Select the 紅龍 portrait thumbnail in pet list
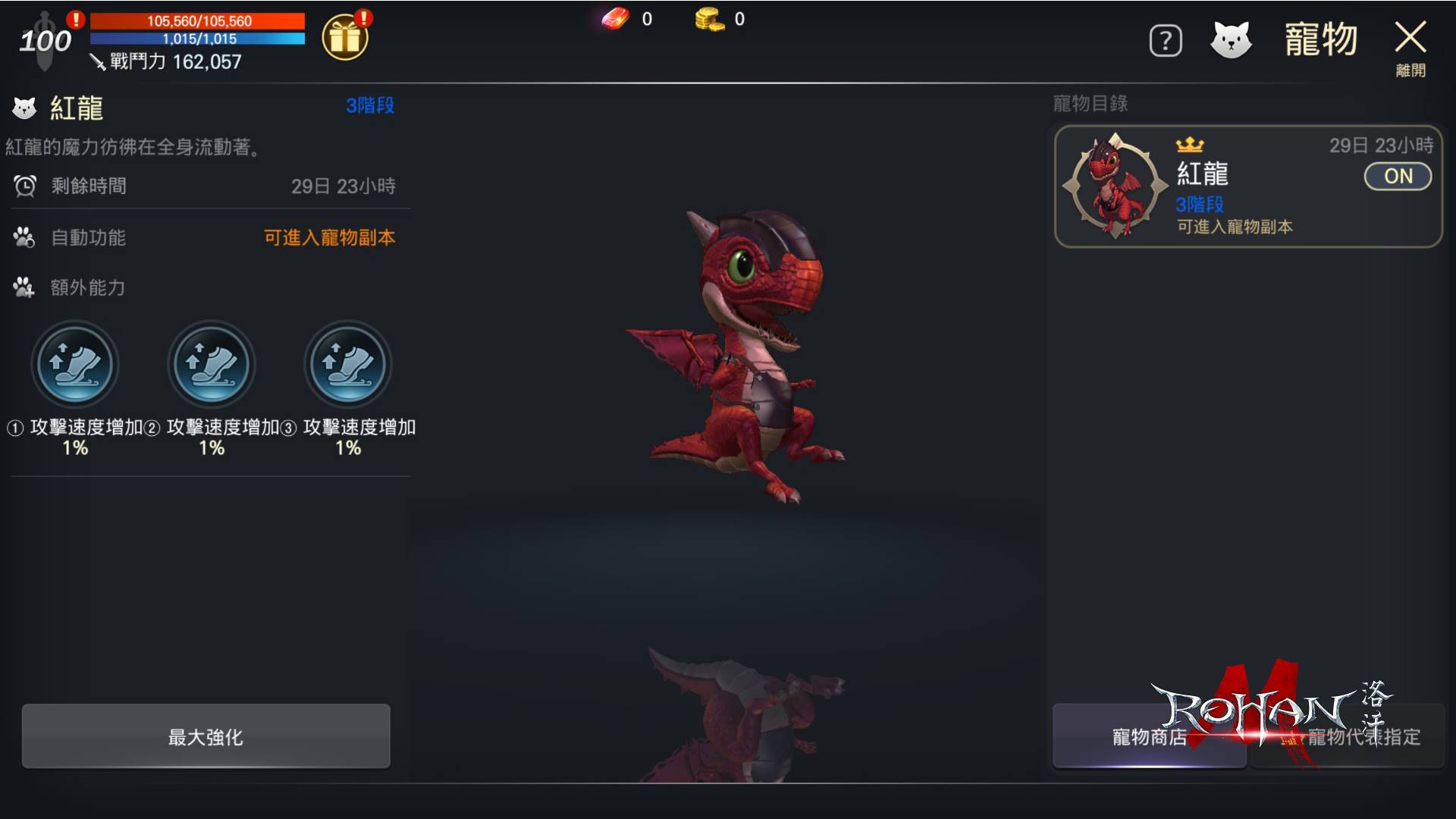Viewport: 1456px width, 819px height. click(x=1115, y=186)
